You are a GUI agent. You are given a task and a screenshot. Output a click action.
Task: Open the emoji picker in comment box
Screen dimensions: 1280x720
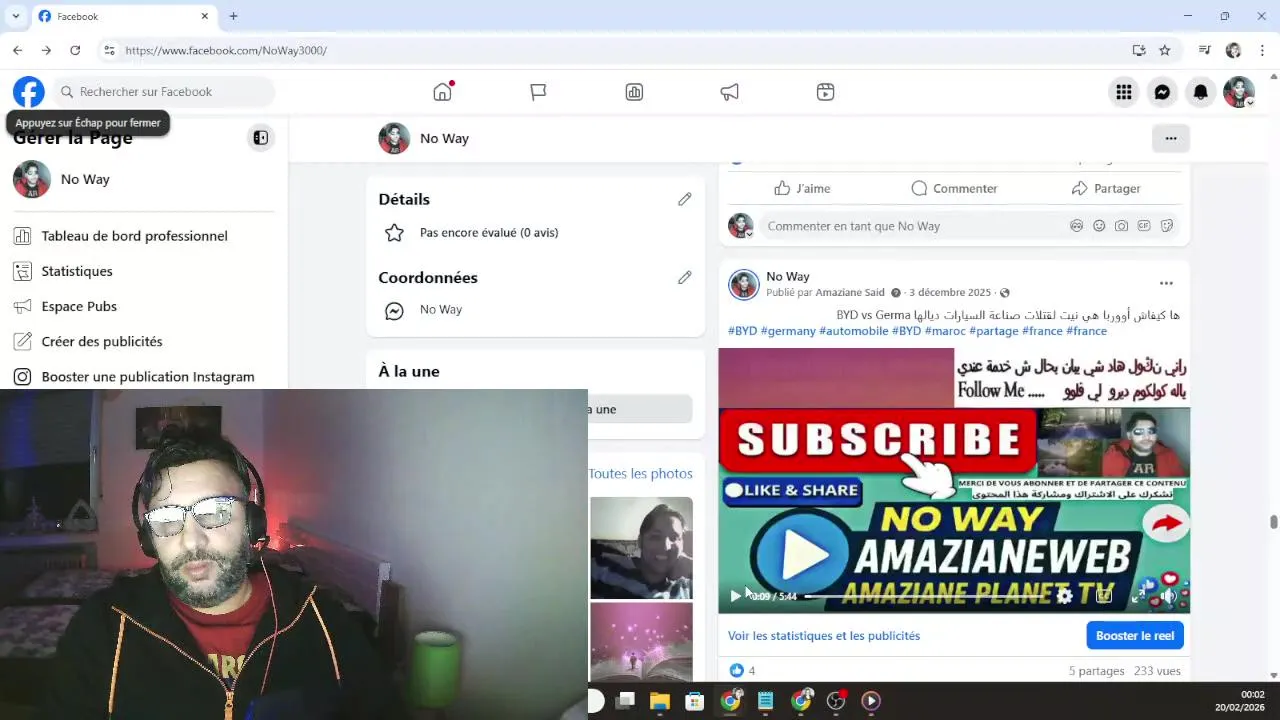point(1099,226)
